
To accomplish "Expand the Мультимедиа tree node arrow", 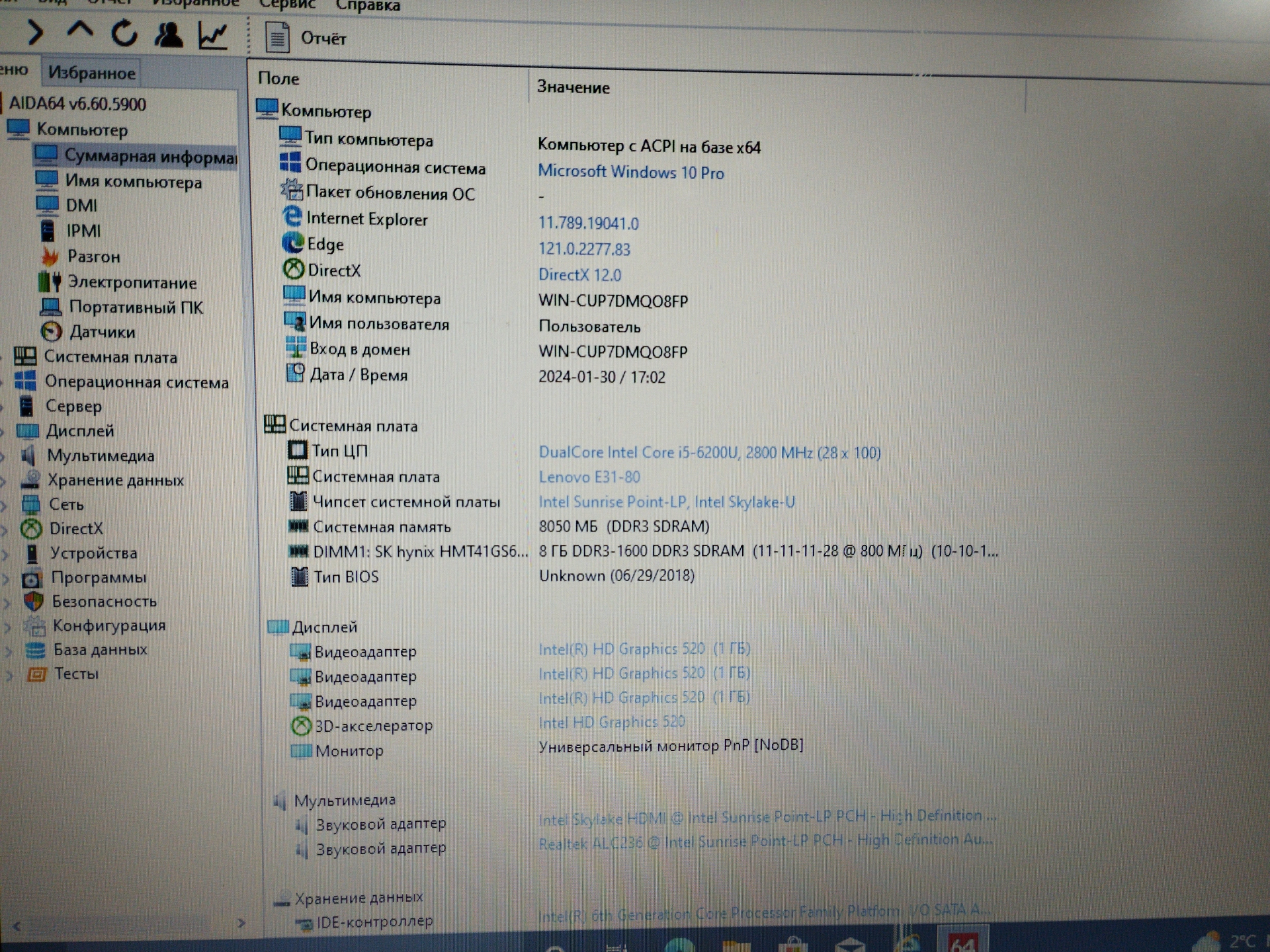I will tap(3, 456).
